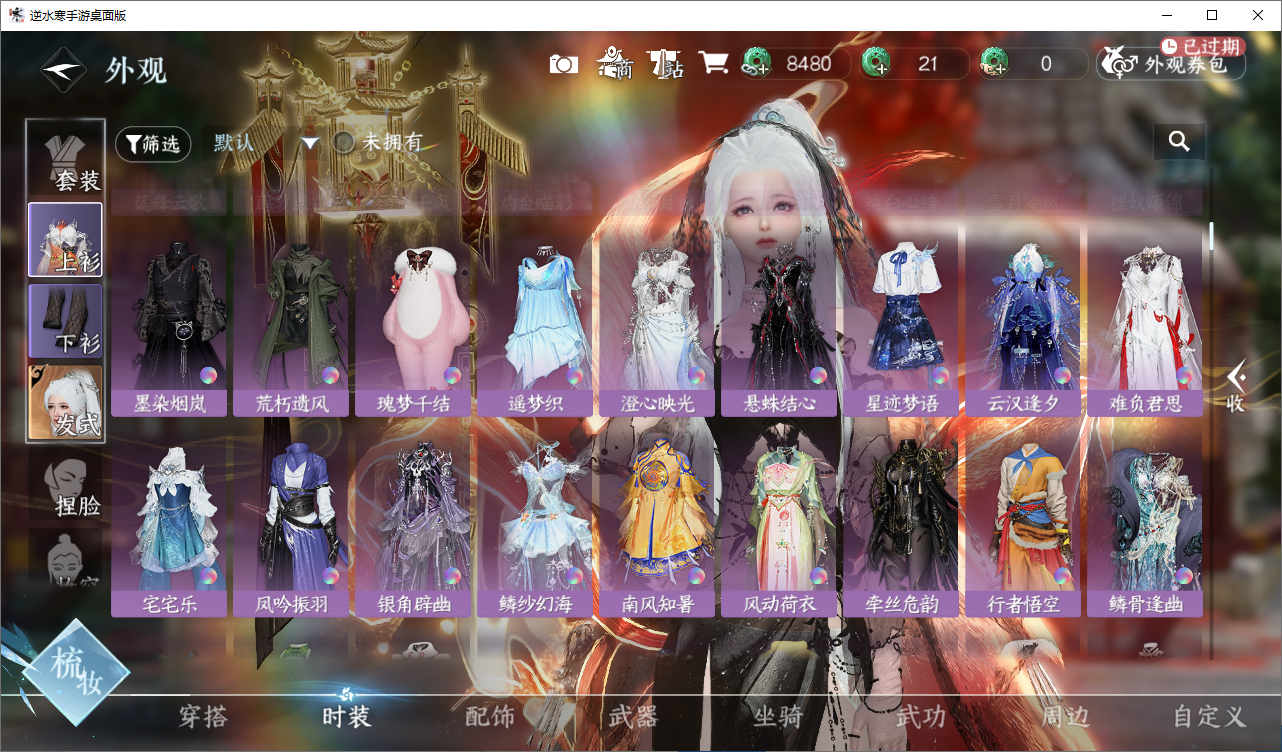Click the dye icon on 瑰梦千结

(x=452, y=376)
